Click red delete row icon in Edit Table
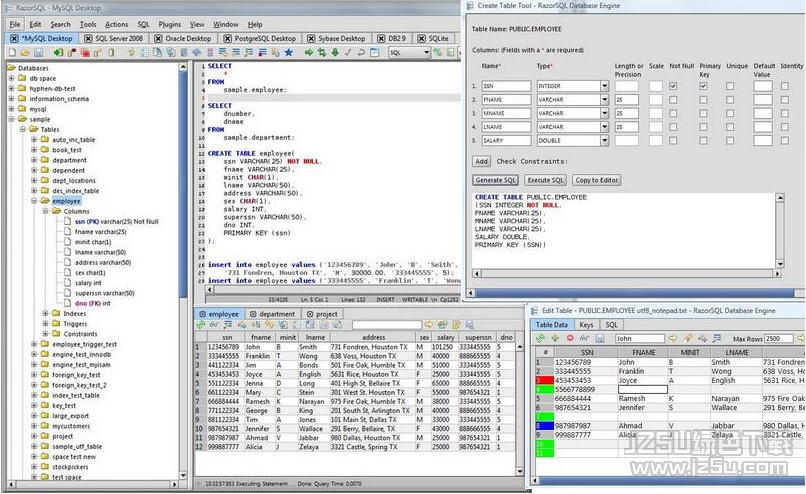The image size is (806, 494). pyautogui.click(x=570, y=338)
